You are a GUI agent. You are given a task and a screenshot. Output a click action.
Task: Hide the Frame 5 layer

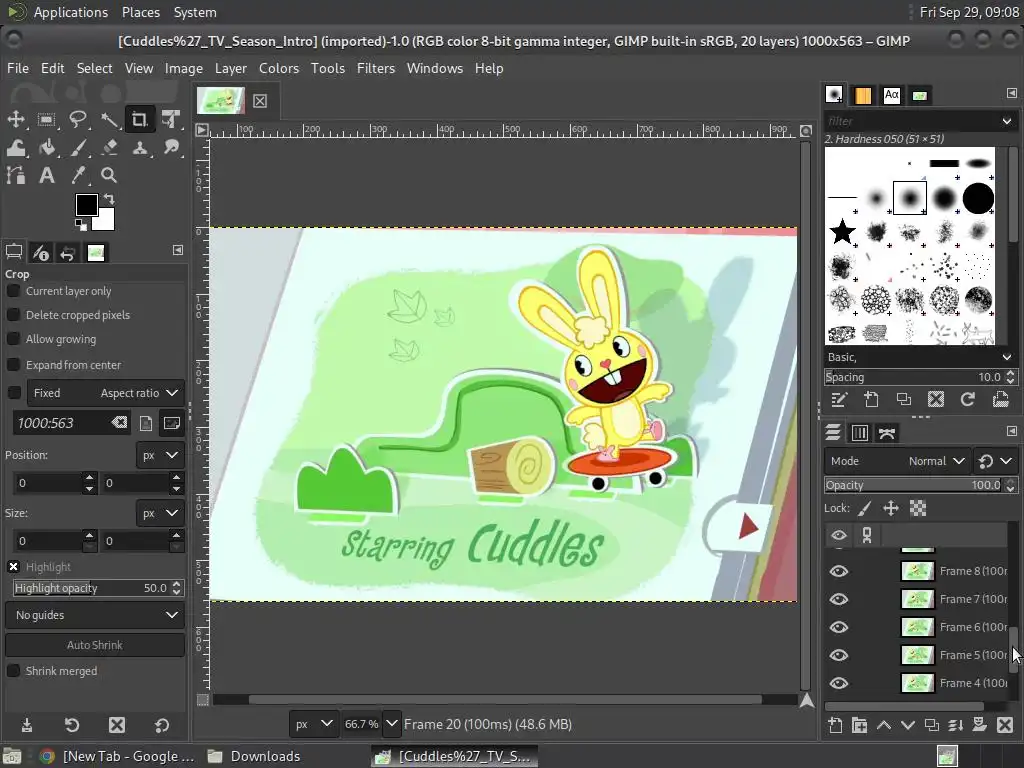[x=839, y=655]
